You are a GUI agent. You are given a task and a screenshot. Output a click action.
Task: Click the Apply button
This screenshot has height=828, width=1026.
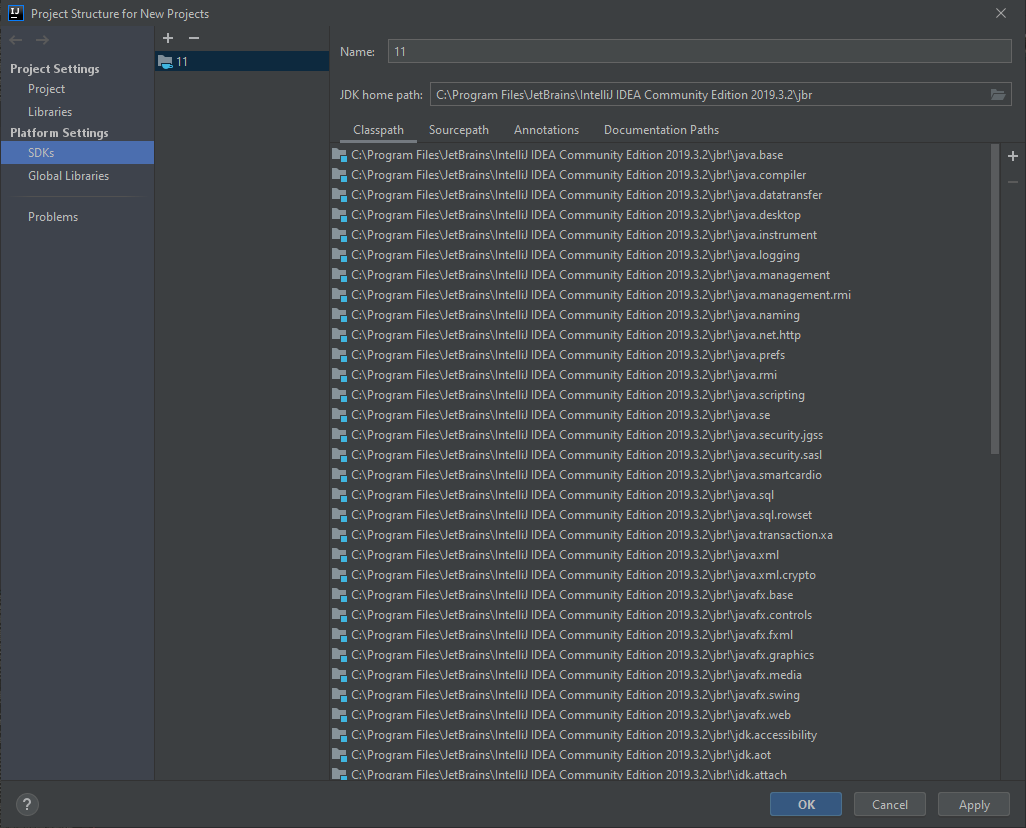point(974,804)
